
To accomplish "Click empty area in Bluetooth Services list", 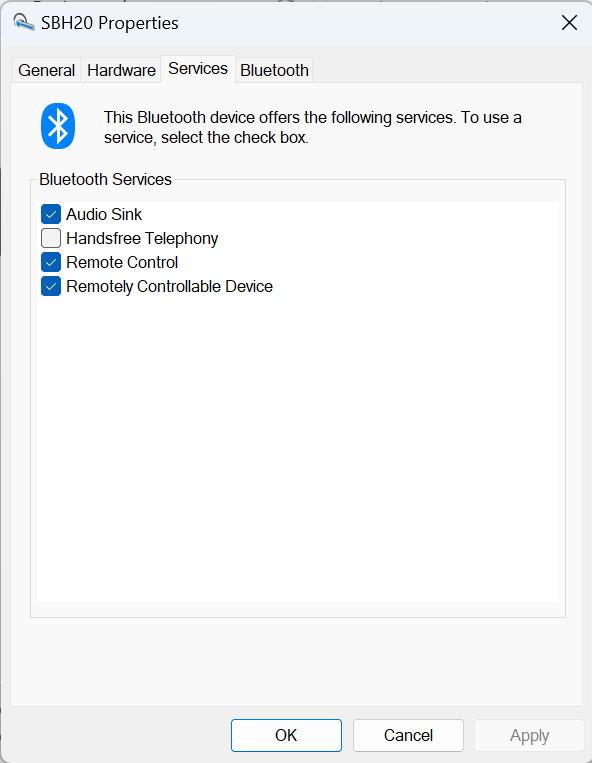I will coord(298,448).
